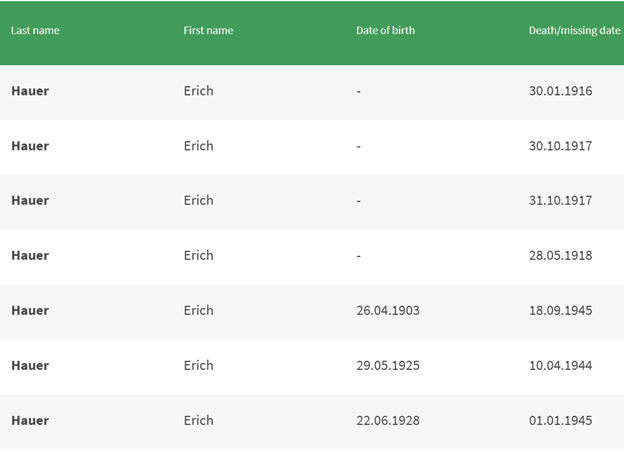Screen dimensions: 624x451
Task: Click Erich in the 30.01.1916 row
Action: tap(199, 91)
